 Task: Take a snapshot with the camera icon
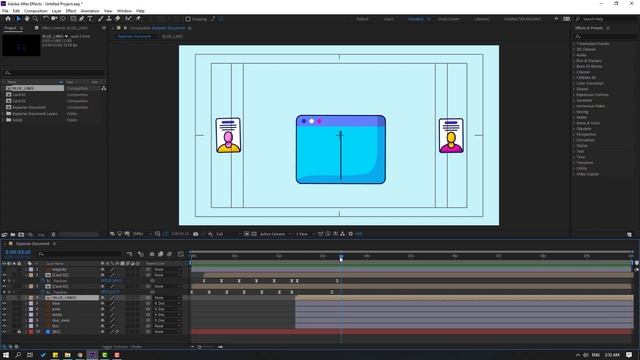point(196,234)
